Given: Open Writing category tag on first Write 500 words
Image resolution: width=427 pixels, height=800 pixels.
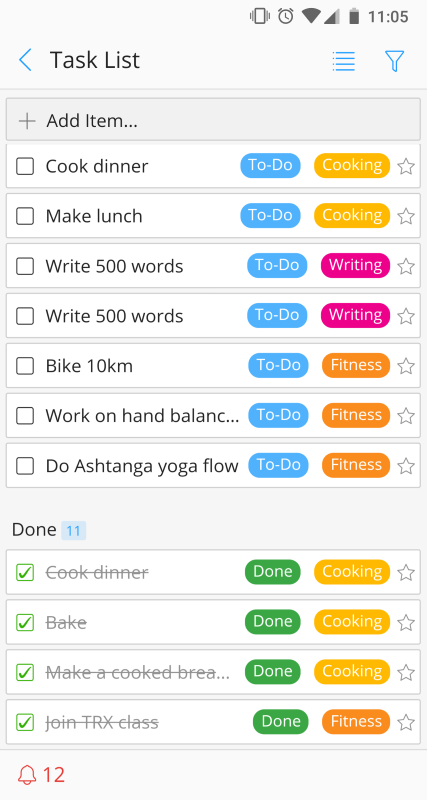Looking at the screenshot, I should click(x=356, y=265).
